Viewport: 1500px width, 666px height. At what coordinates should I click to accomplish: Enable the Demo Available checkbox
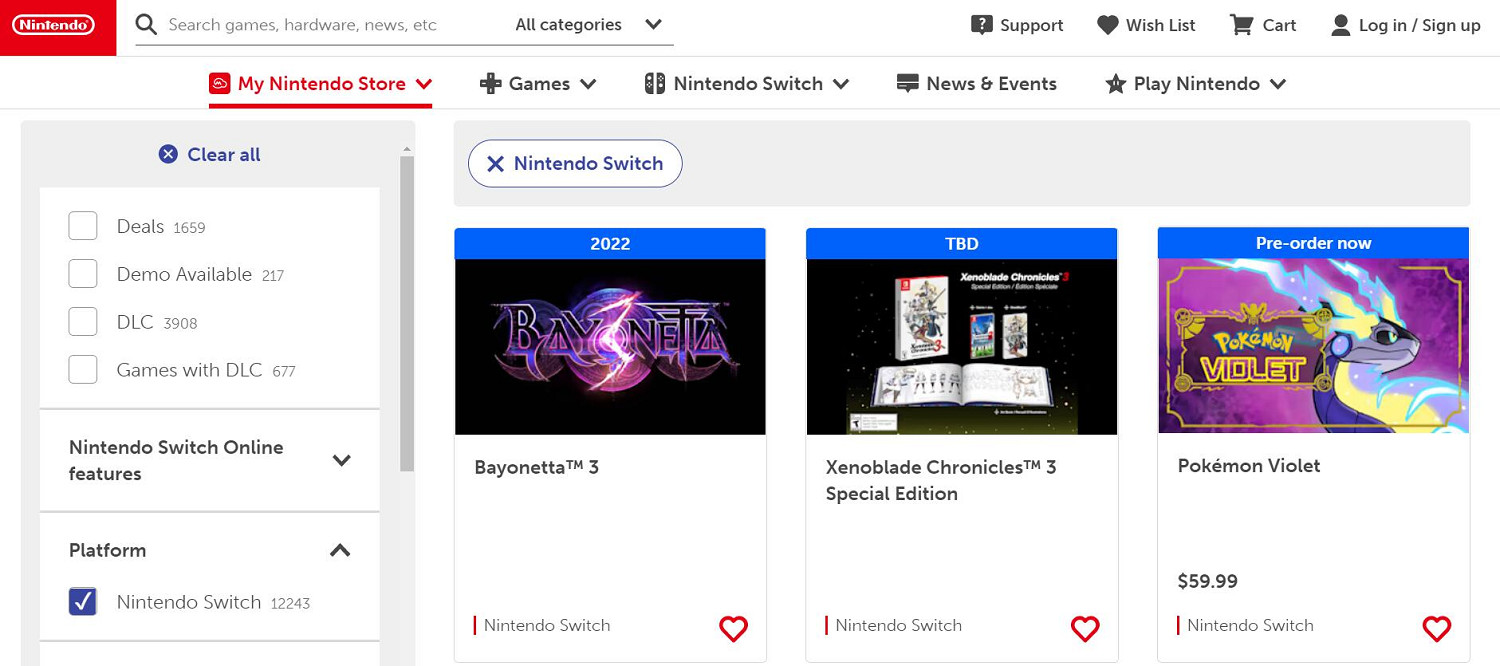[83, 274]
